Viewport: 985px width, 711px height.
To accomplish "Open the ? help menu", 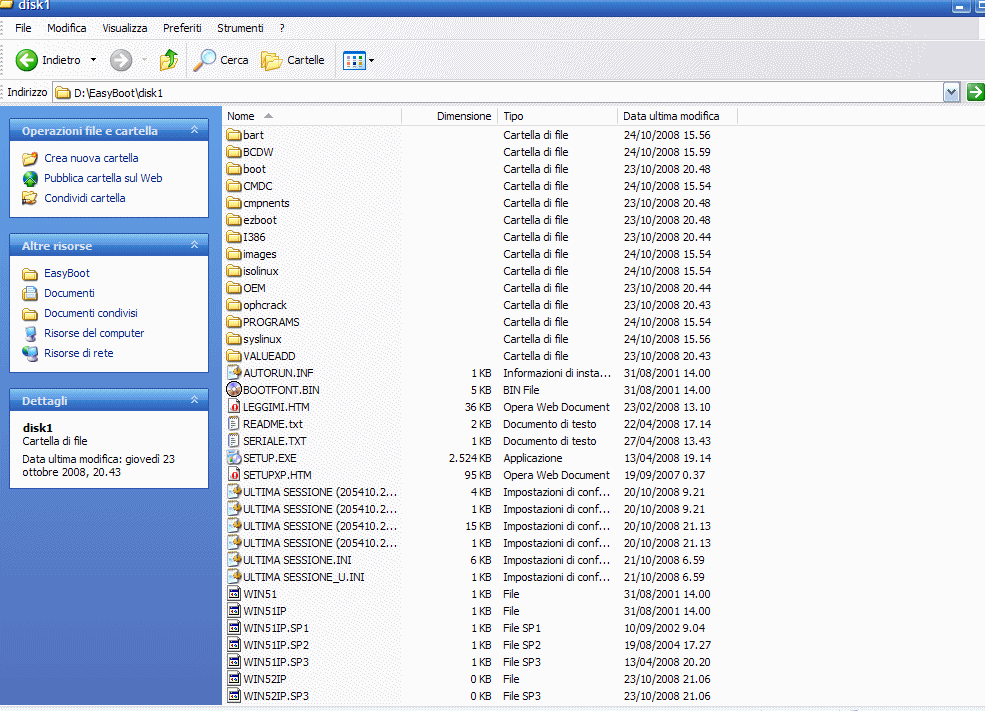I will (282, 28).
